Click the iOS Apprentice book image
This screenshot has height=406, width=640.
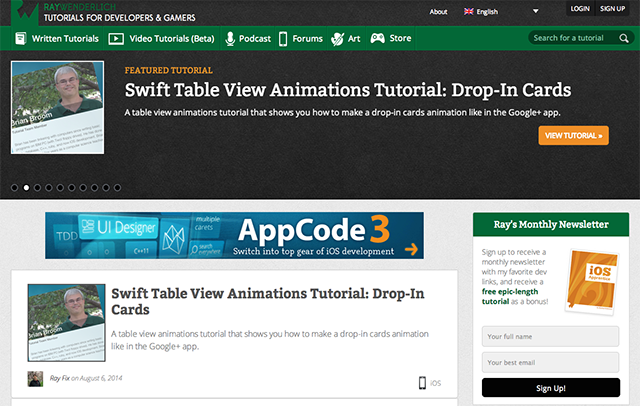tap(592, 282)
